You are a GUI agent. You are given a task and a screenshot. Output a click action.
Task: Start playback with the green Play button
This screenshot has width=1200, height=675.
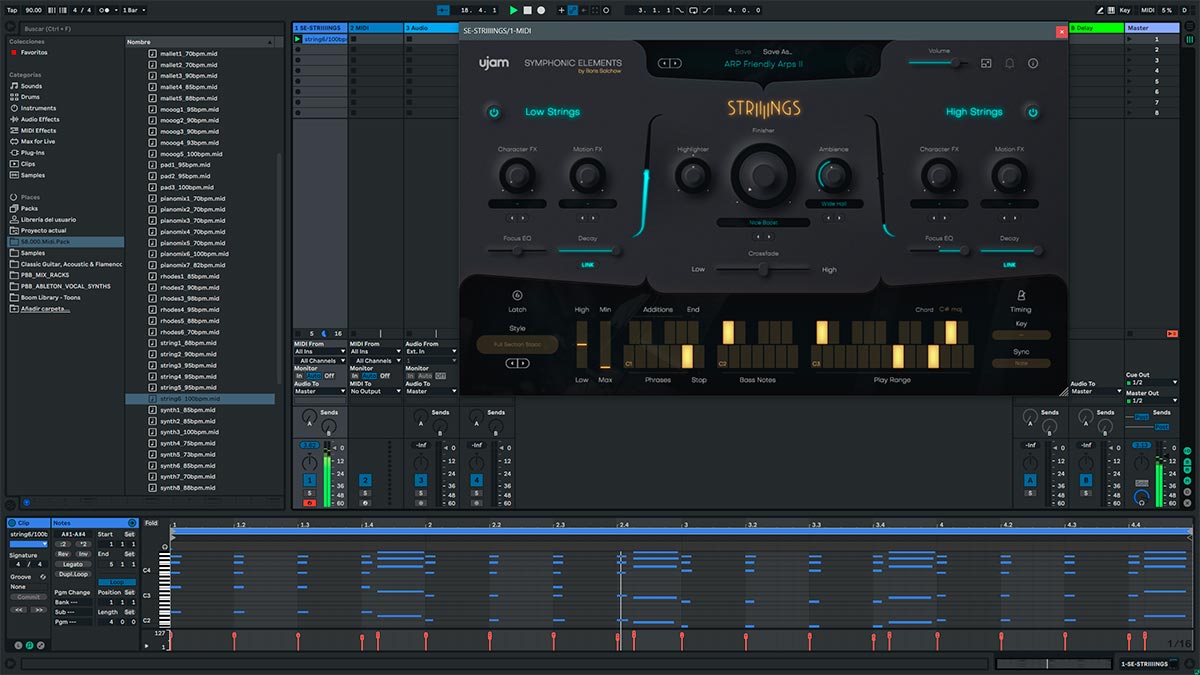[514, 10]
